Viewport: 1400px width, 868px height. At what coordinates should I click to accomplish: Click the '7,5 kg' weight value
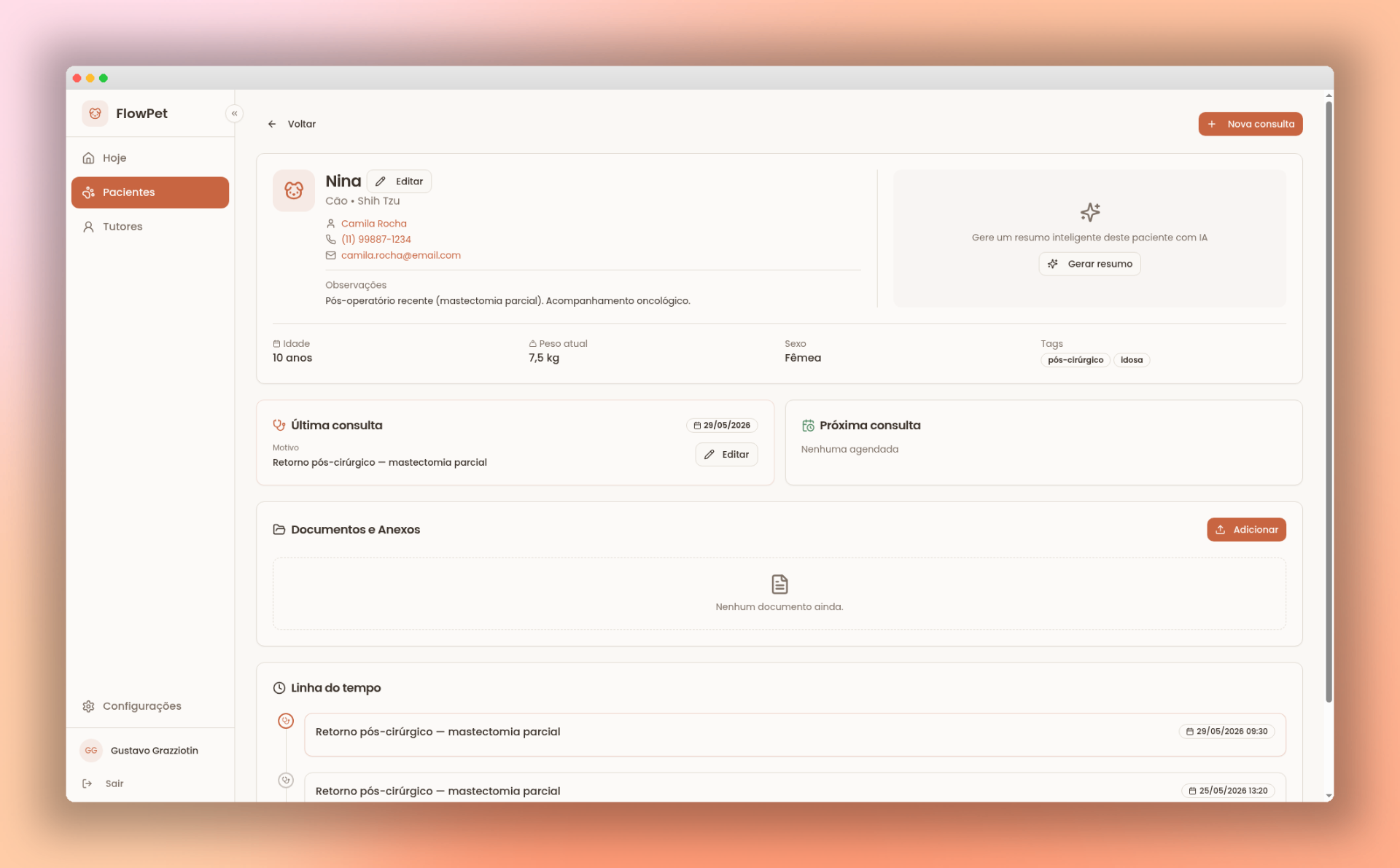pos(544,358)
